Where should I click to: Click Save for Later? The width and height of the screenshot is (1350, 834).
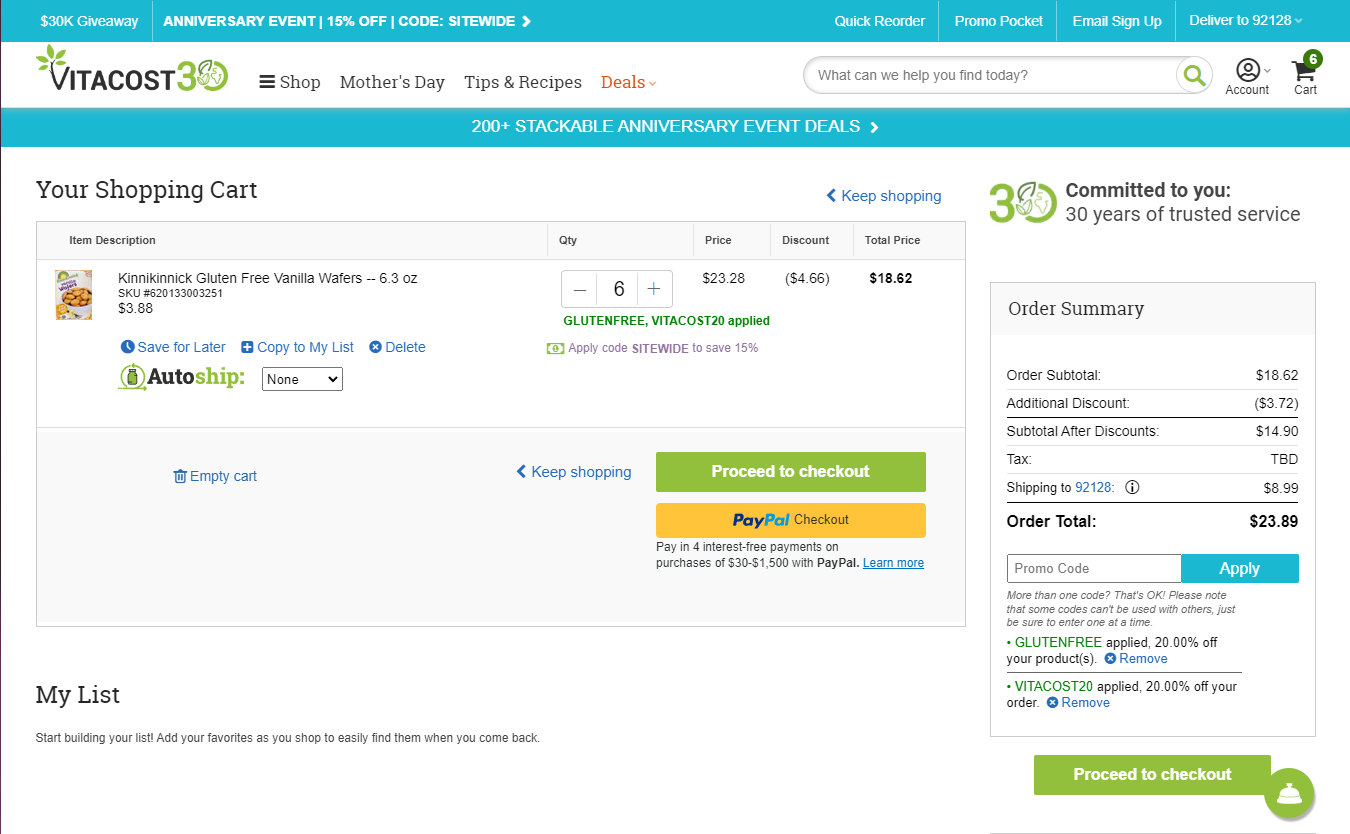(x=173, y=347)
